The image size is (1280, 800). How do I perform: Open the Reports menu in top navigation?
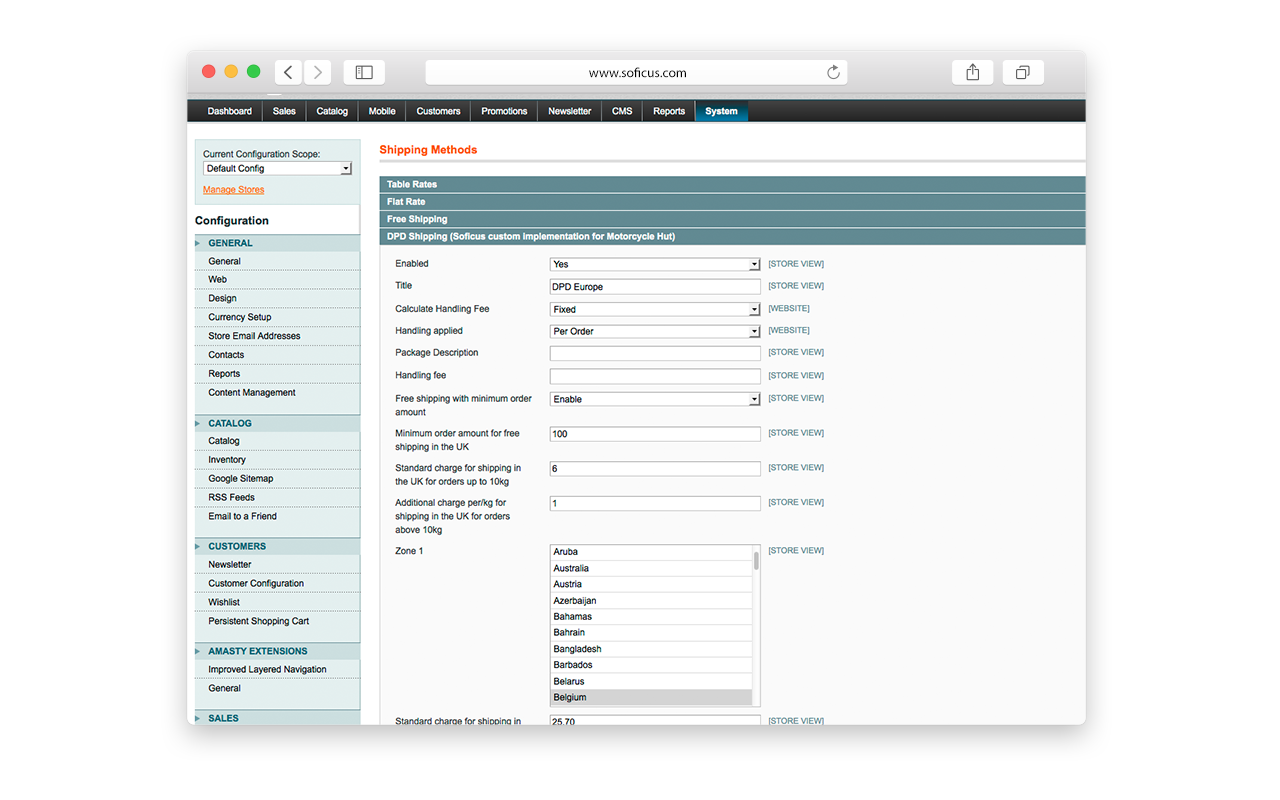pos(669,111)
